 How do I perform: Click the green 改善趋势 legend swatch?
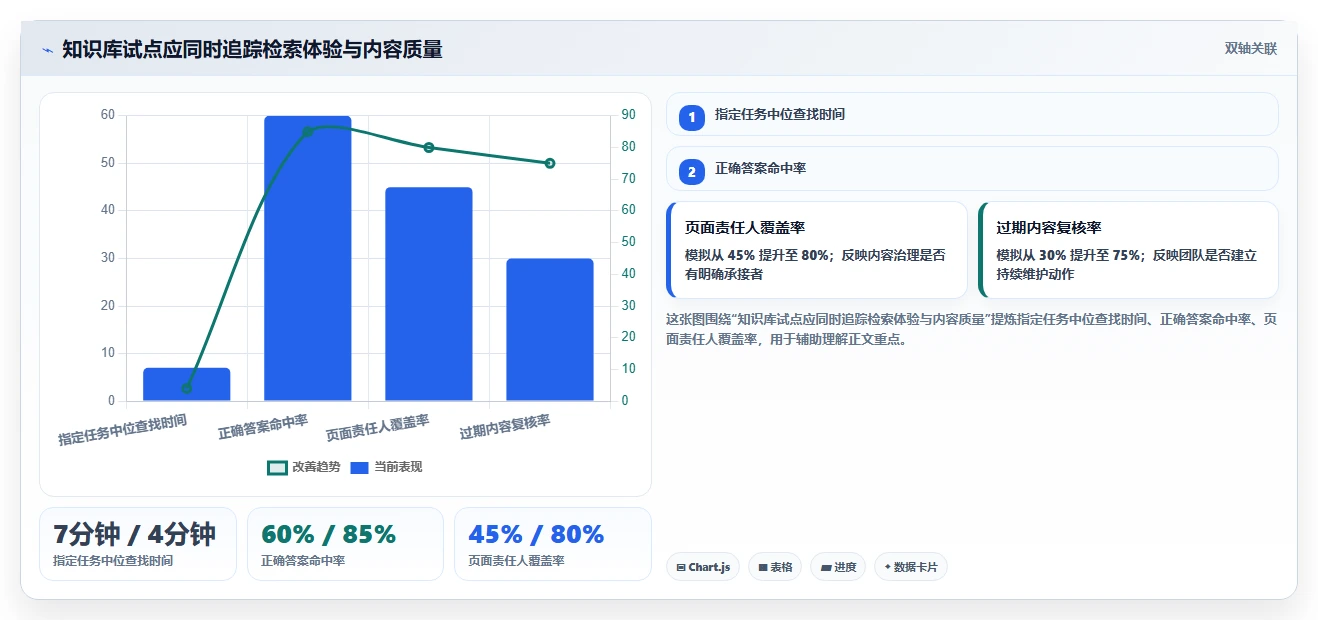[x=277, y=467]
